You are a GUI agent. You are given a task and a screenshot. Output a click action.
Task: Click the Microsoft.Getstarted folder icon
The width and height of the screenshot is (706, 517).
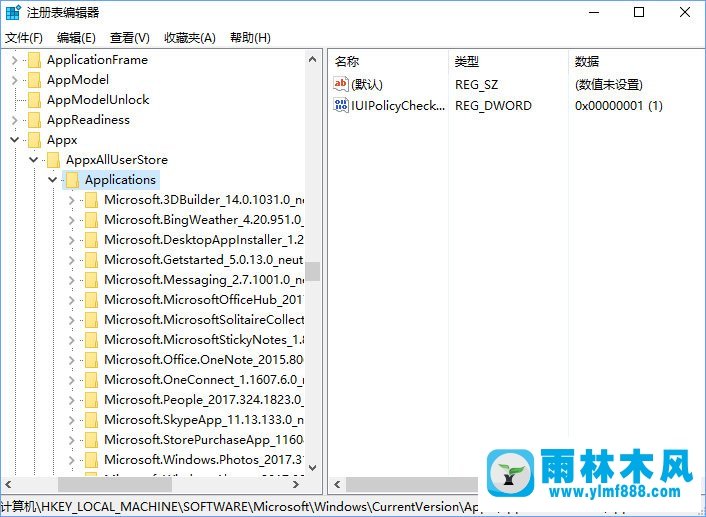(x=91, y=260)
